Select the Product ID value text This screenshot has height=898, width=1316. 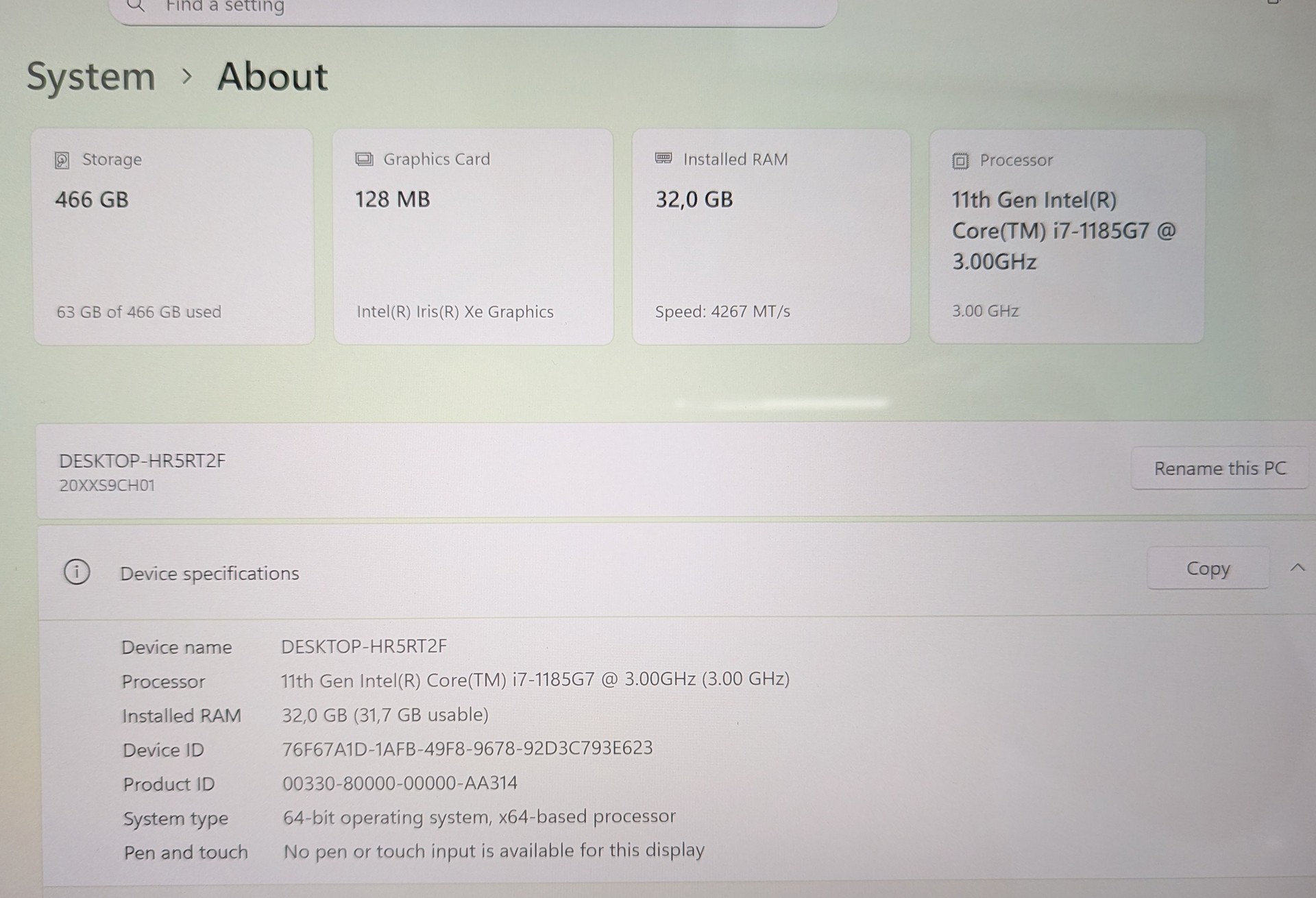point(400,783)
